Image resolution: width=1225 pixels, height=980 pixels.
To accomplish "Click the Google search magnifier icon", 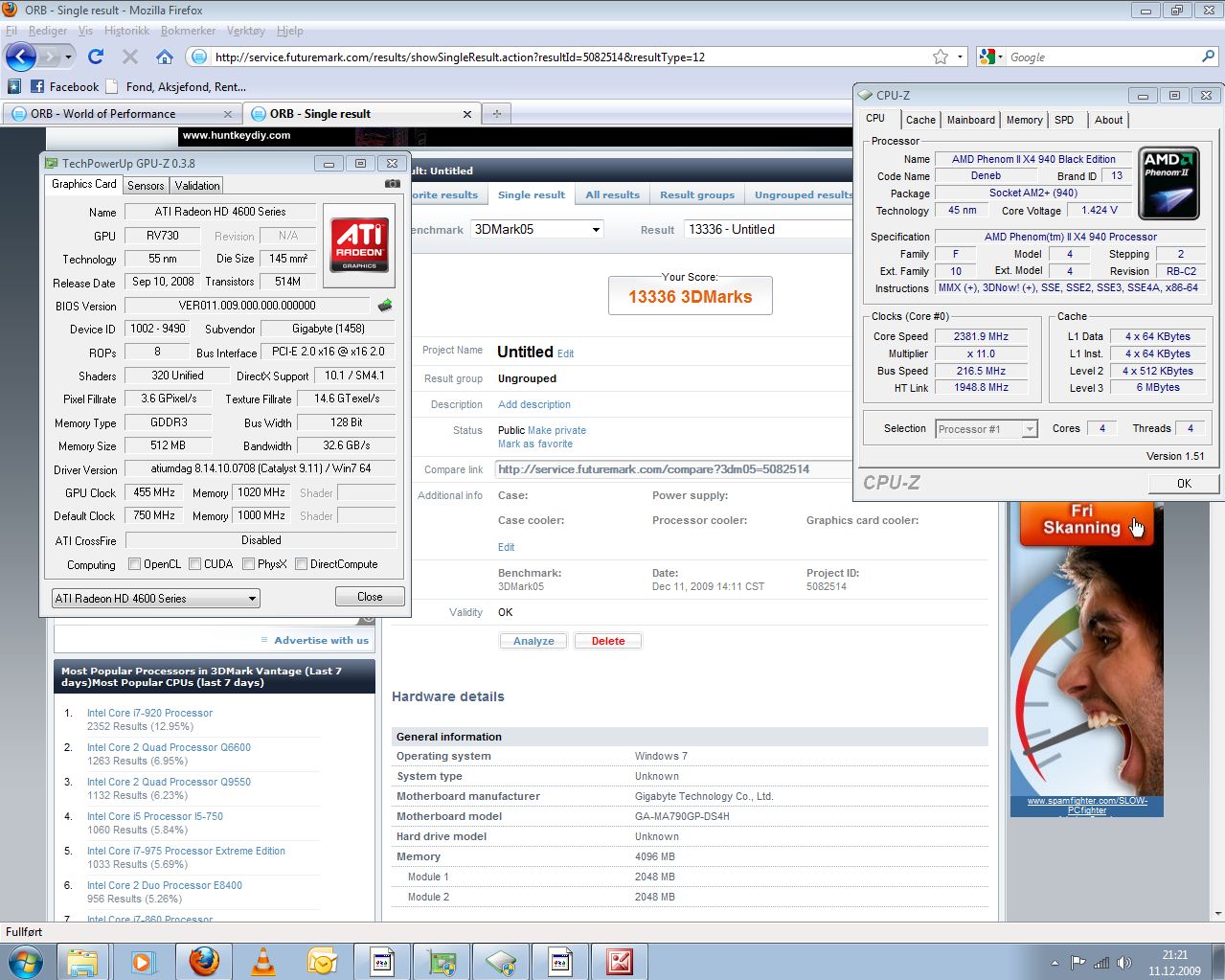I will [1209, 57].
